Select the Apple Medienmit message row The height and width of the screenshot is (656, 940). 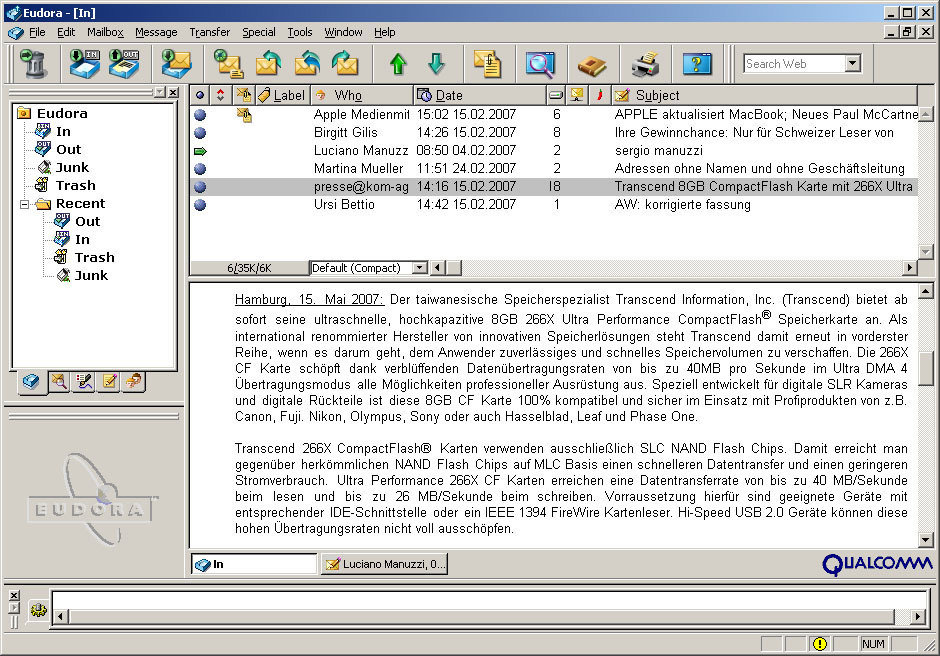click(x=554, y=115)
